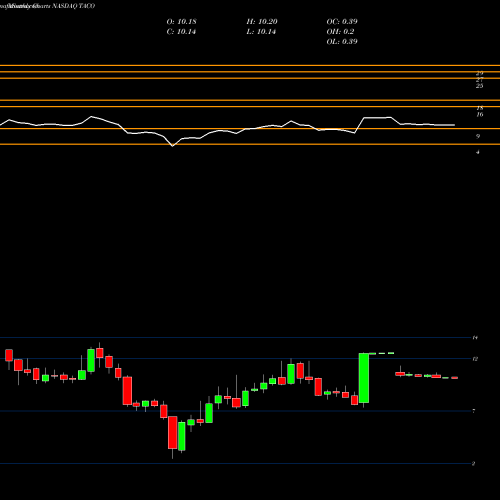Click upper indicator axis label 9
The height and width of the screenshot is (500, 500).
[478, 136]
